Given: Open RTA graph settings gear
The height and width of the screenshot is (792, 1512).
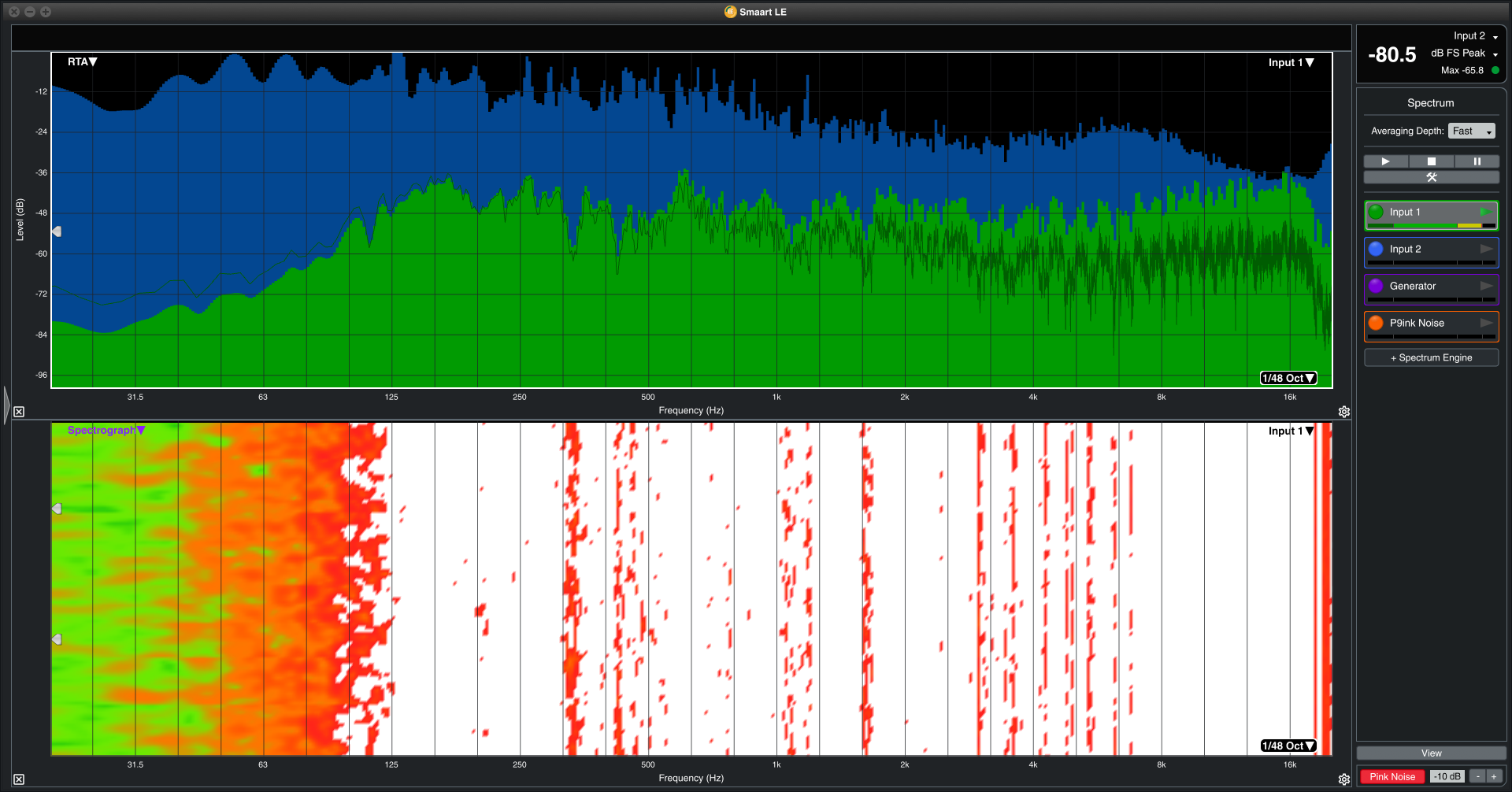Looking at the screenshot, I should point(1344,412).
